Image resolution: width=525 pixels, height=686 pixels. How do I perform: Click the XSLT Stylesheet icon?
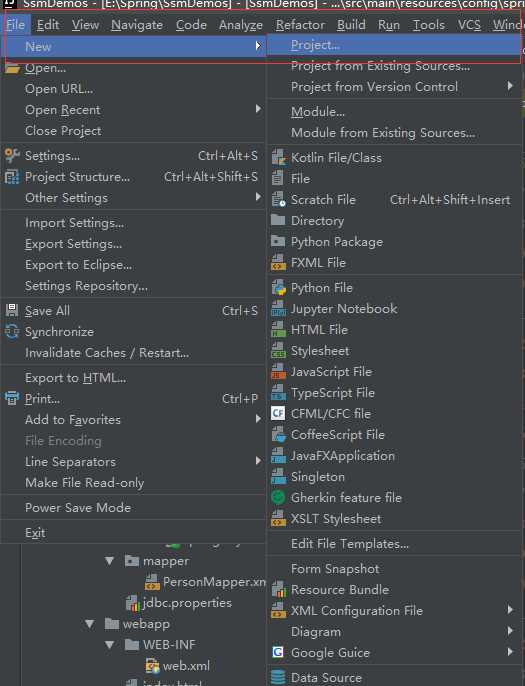tap(278, 518)
